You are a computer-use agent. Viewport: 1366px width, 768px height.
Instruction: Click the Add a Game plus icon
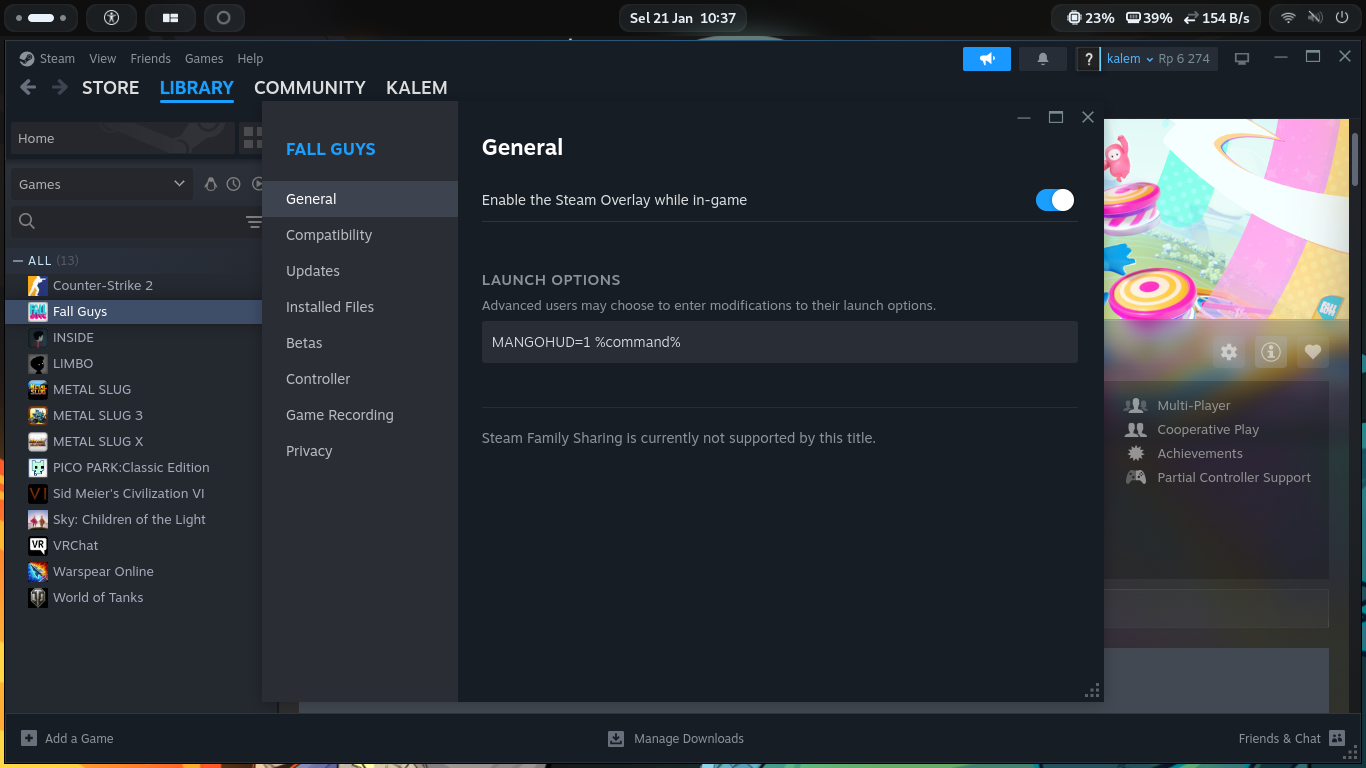tap(29, 738)
